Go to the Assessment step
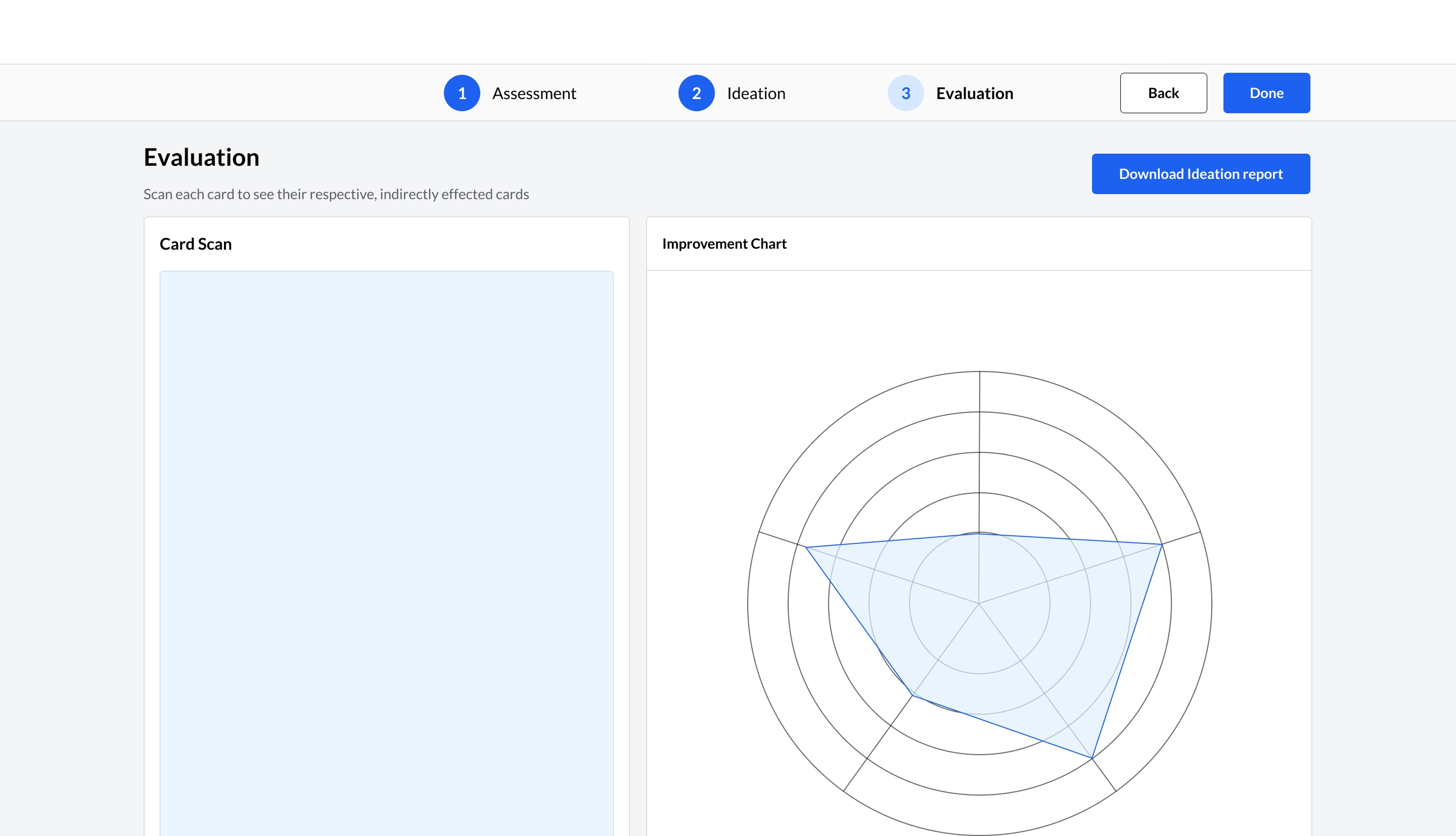This screenshot has height=836, width=1456. 533,93
